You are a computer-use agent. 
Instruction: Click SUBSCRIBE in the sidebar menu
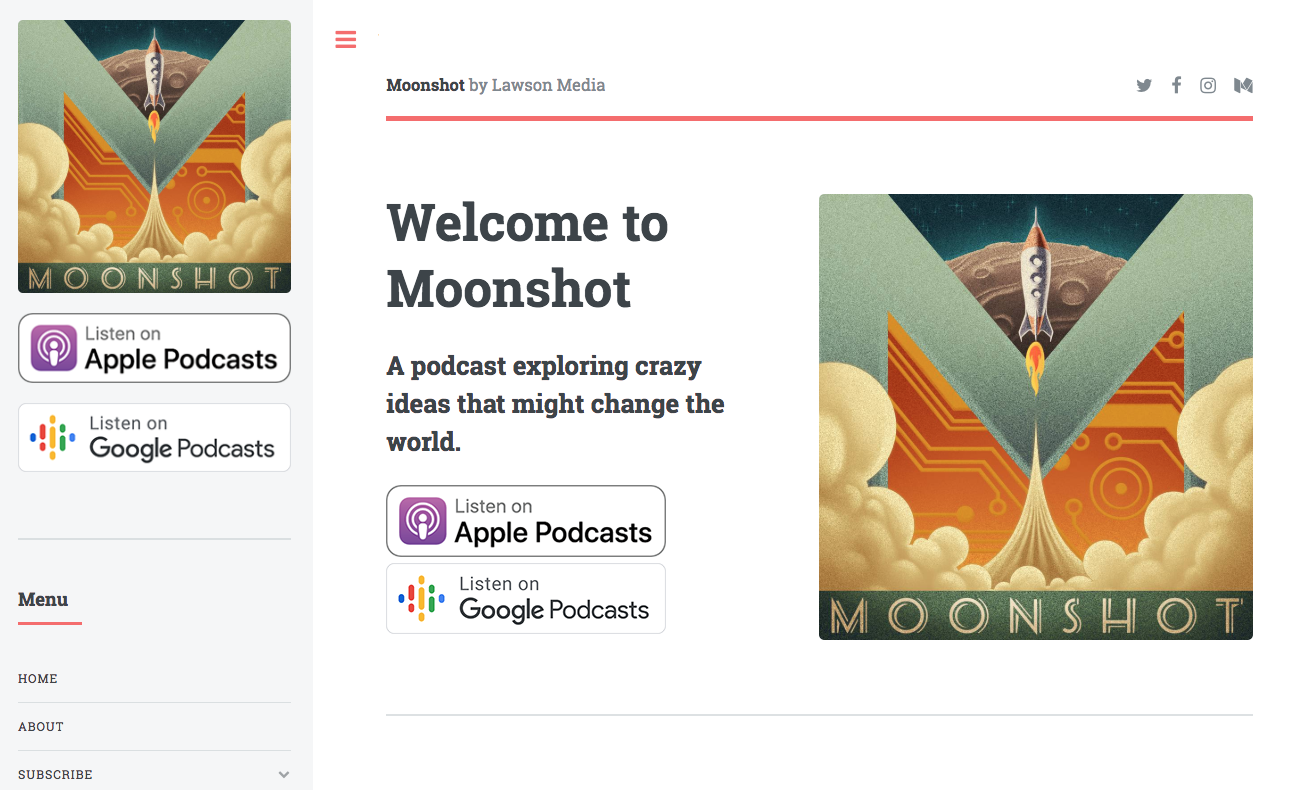tap(55, 774)
